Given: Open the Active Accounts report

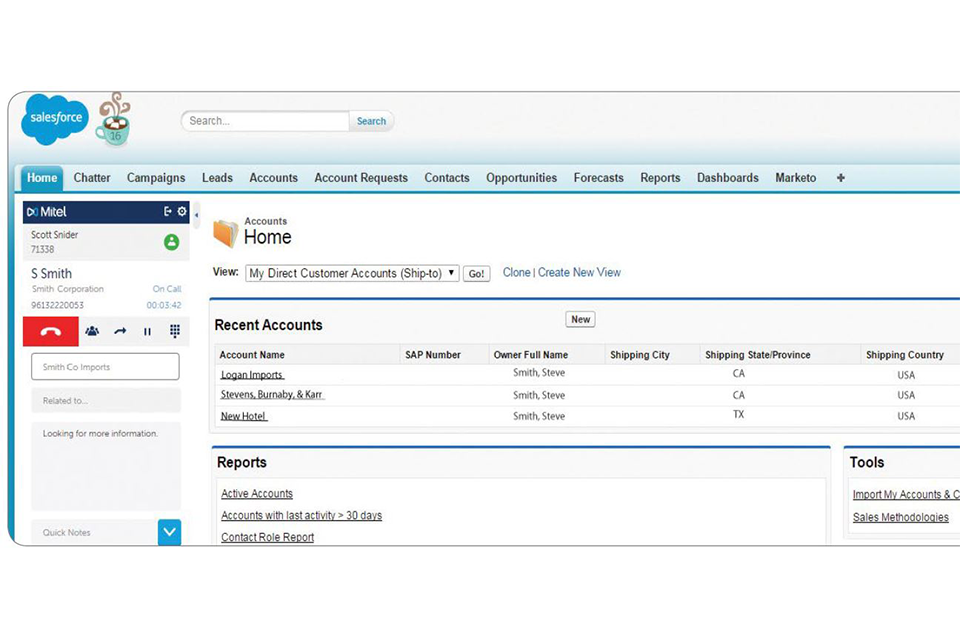Looking at the screenshot, I should pyautogui.click(x=257, y=494).
